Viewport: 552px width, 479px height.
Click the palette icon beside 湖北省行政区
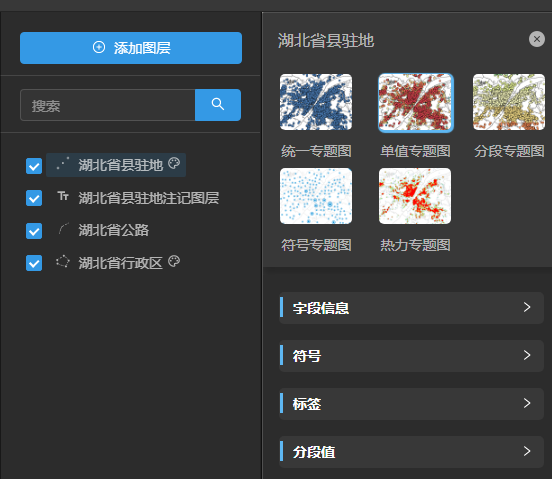[x=174, y=261]
